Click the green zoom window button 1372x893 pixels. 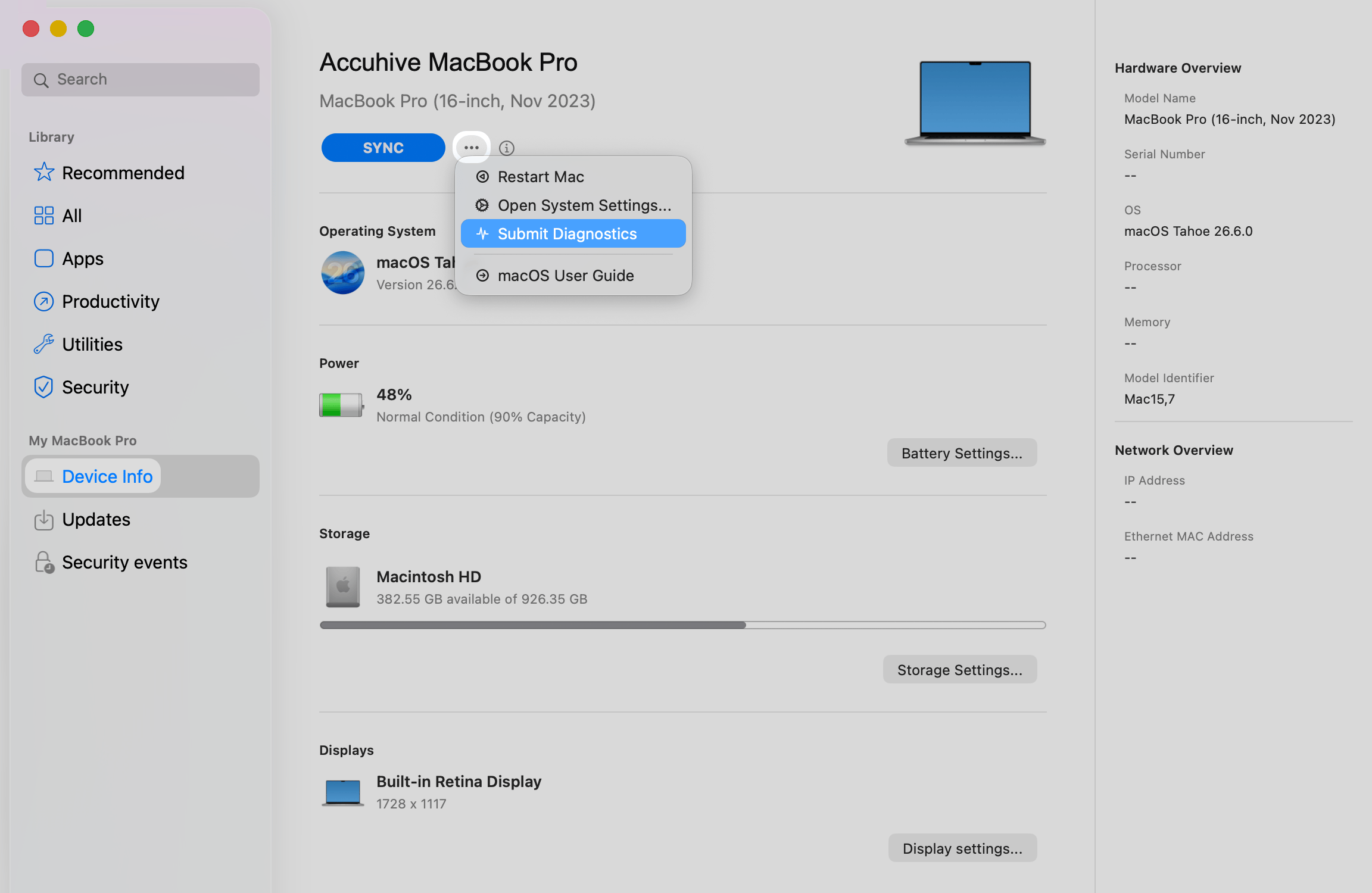(86, 29)
